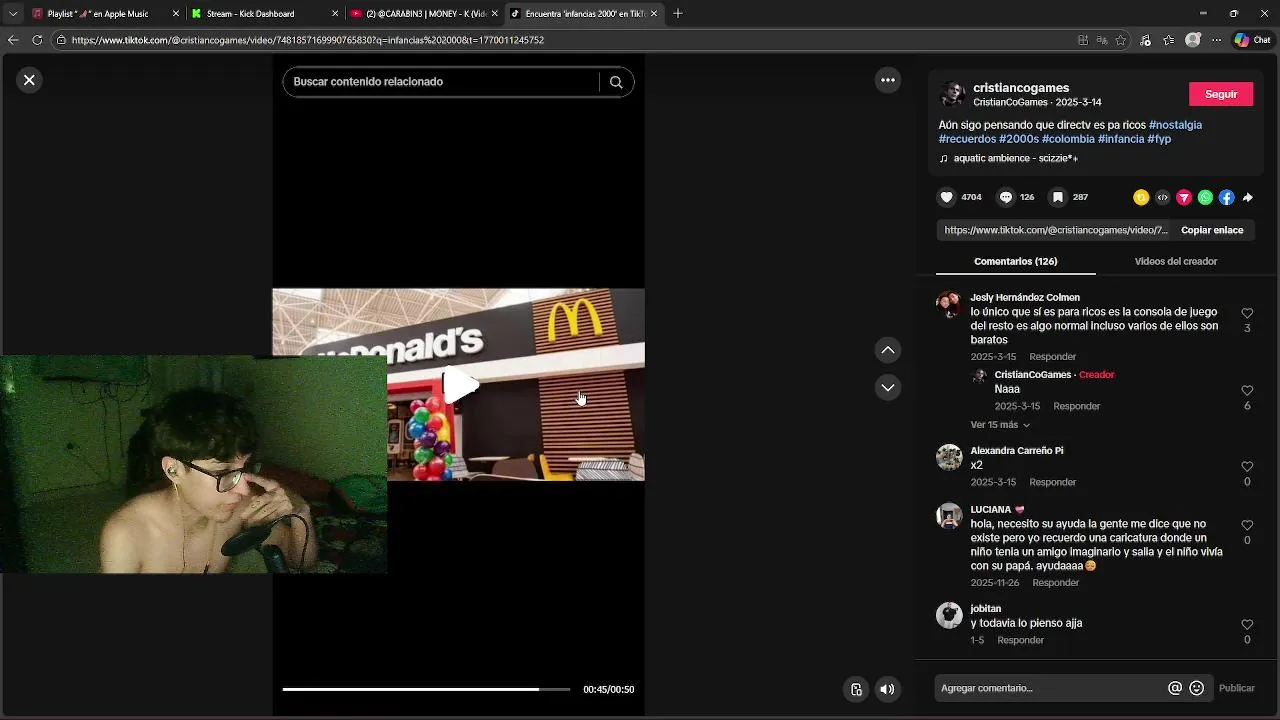Viewport: 1280px width, 720px height.
Task: Click the yellow repost icon
Action: pos(1141,198)
